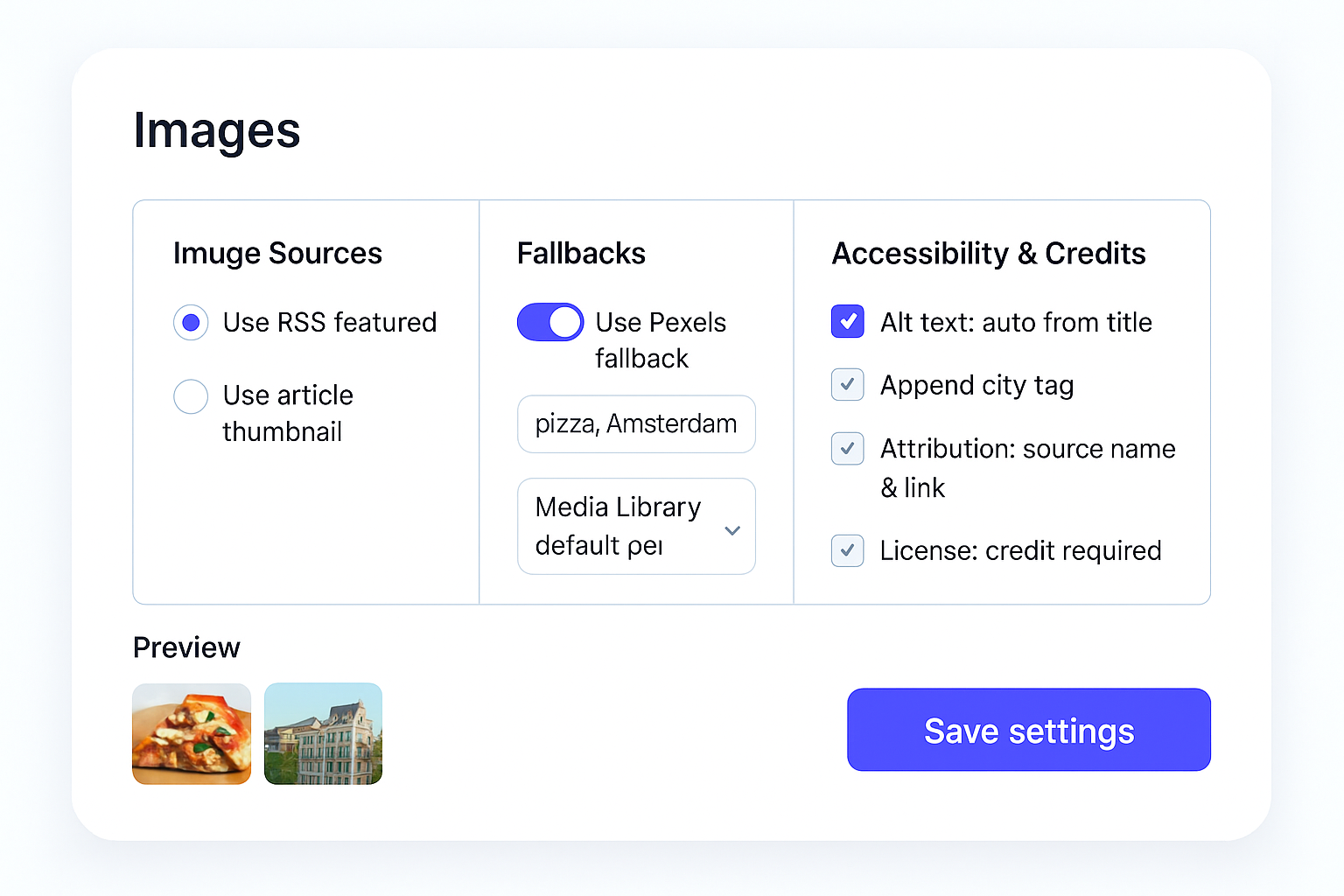Click the Preview section label
Viewport: 1344px width, 896px height.
pos(186,647)
